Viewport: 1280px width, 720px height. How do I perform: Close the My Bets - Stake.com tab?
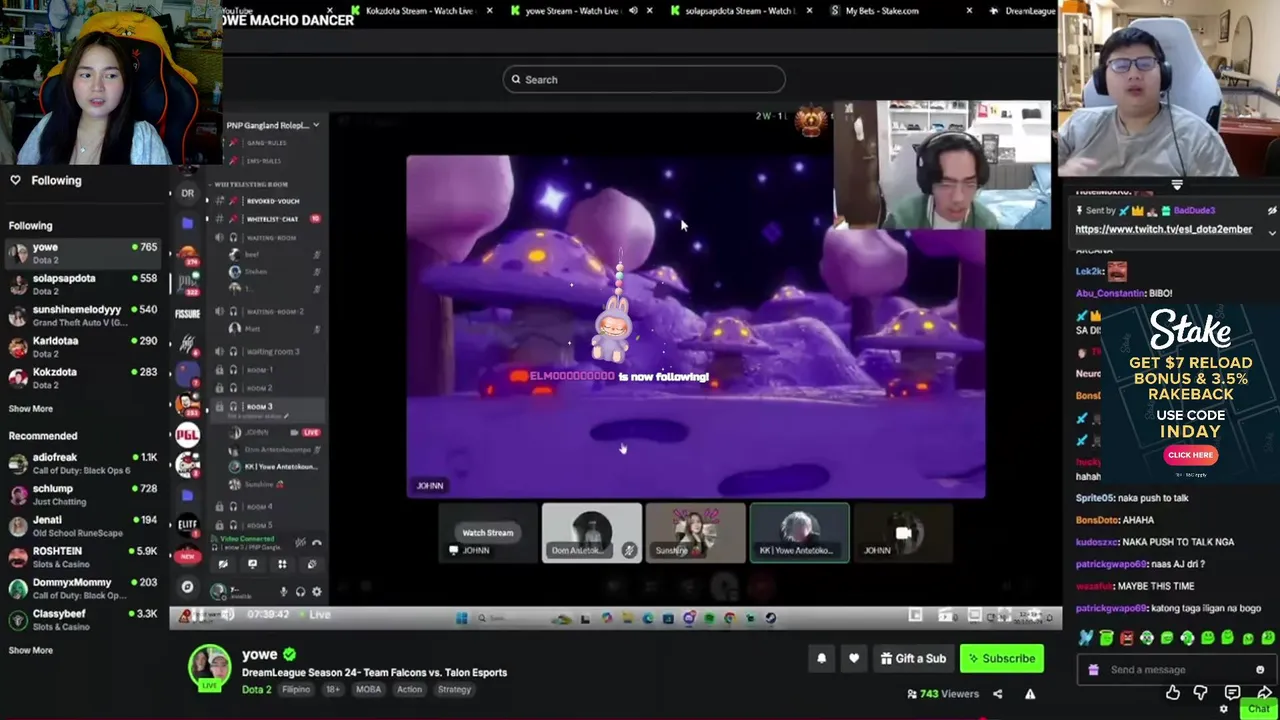pyautogui.click(x=969, y=11)
